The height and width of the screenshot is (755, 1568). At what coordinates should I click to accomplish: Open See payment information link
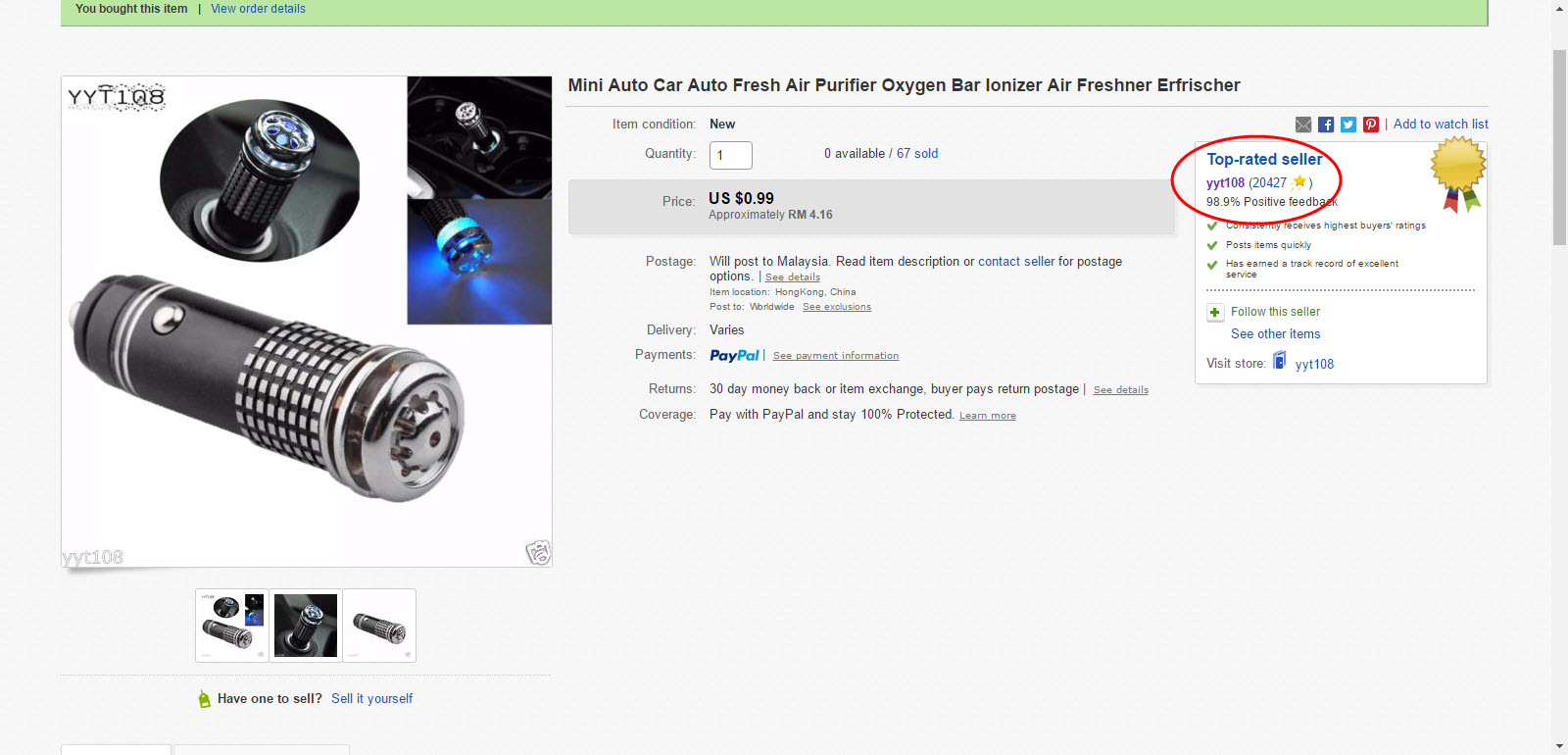pyautogui.click(x=836, y=356)
